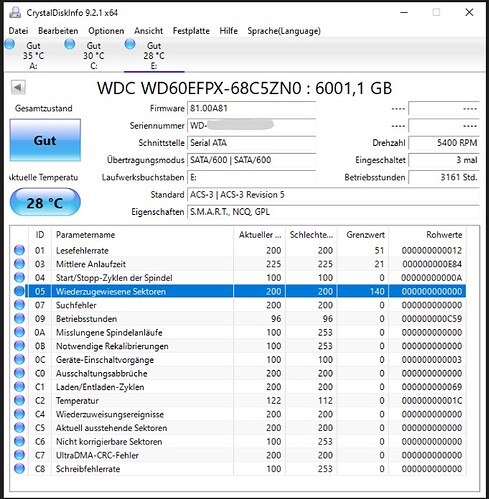Click the Standard field ACS-3 Revision 5
This screenshot has width=489, height=499.
[x=333, y=195]
